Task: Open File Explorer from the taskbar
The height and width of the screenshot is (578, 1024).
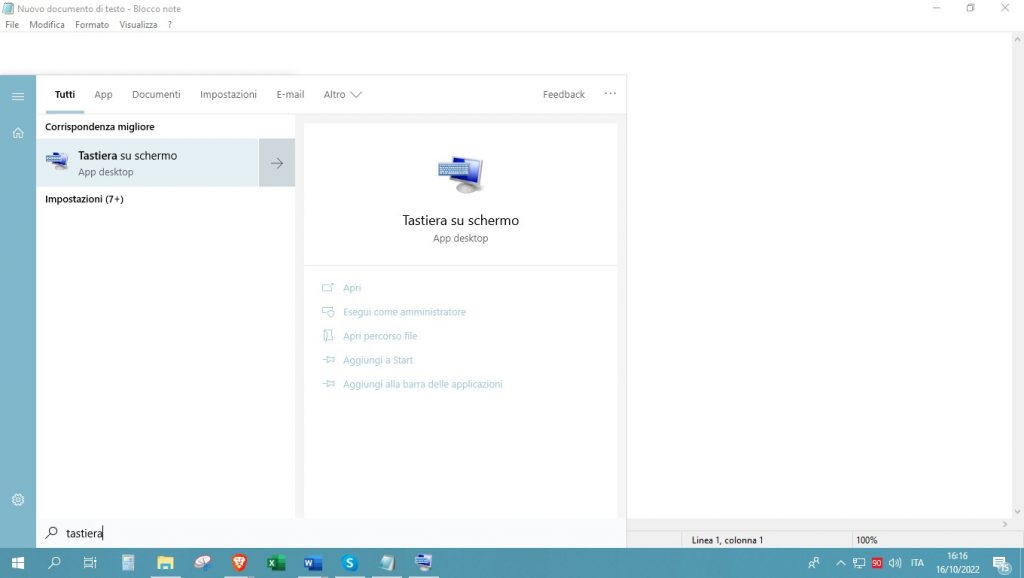Action: tap(165, 563)
